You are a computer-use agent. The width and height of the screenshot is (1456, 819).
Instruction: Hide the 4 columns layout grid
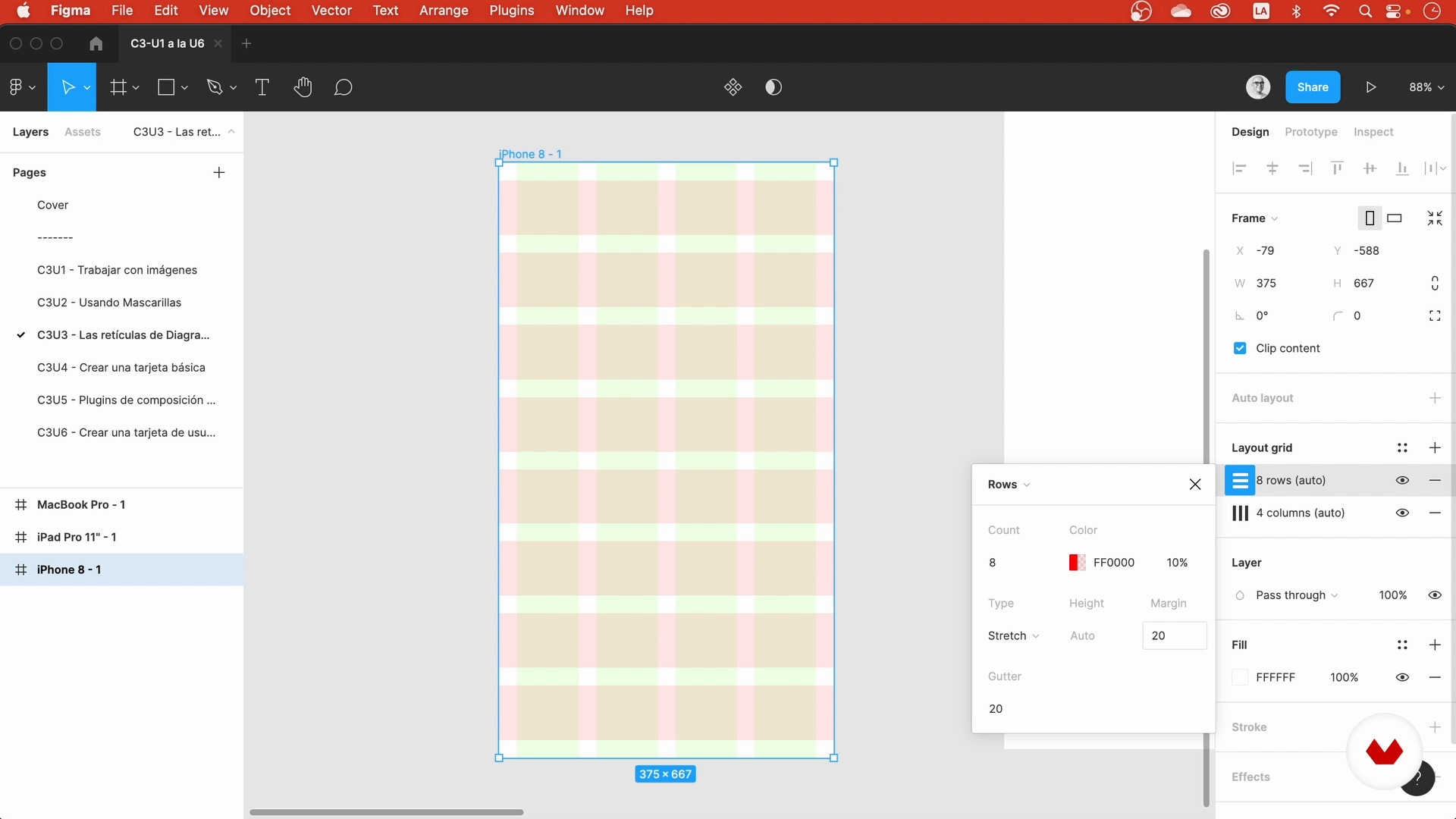click(1402, 513)
